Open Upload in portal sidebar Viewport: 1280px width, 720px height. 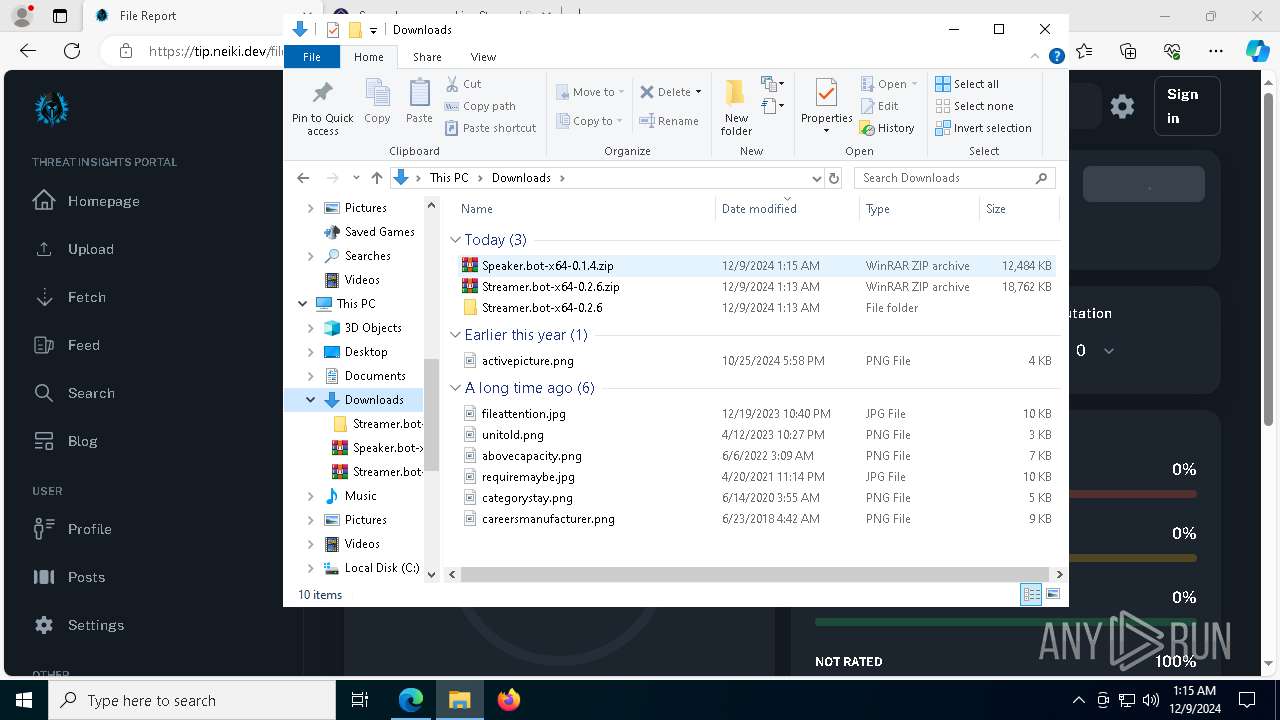pos(90,249)
